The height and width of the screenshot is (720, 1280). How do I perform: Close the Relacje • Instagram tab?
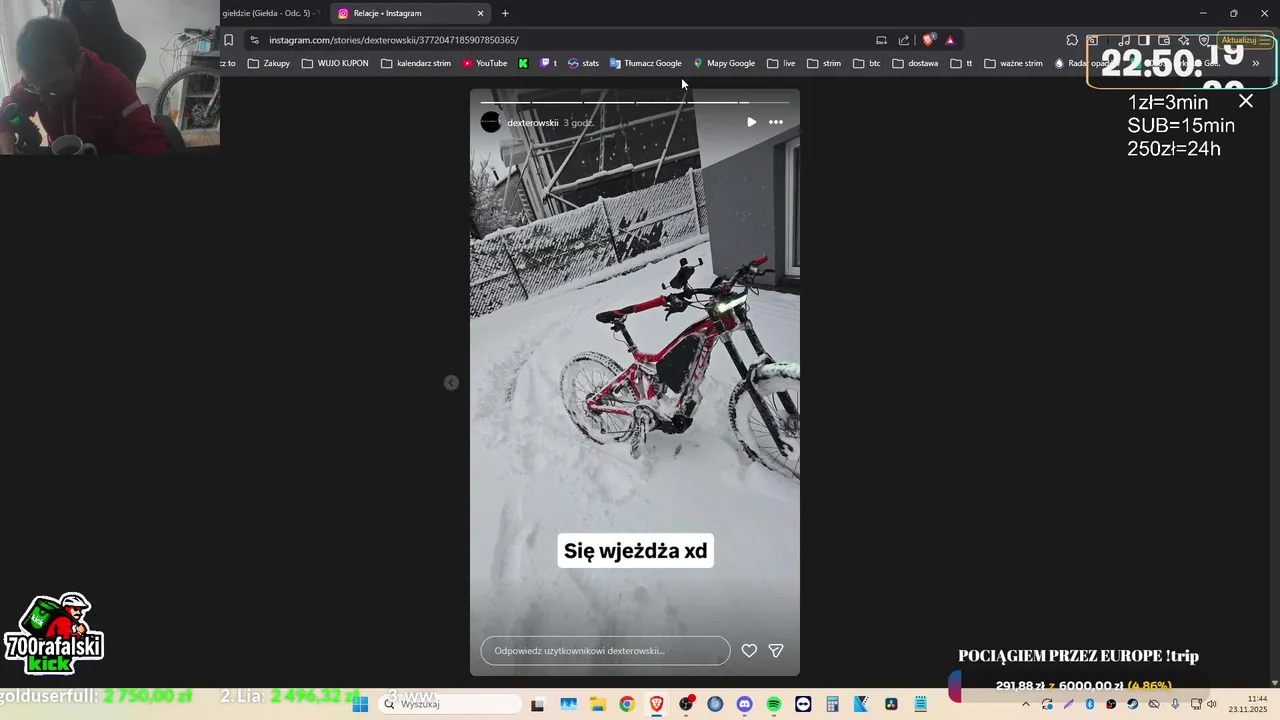480,13
